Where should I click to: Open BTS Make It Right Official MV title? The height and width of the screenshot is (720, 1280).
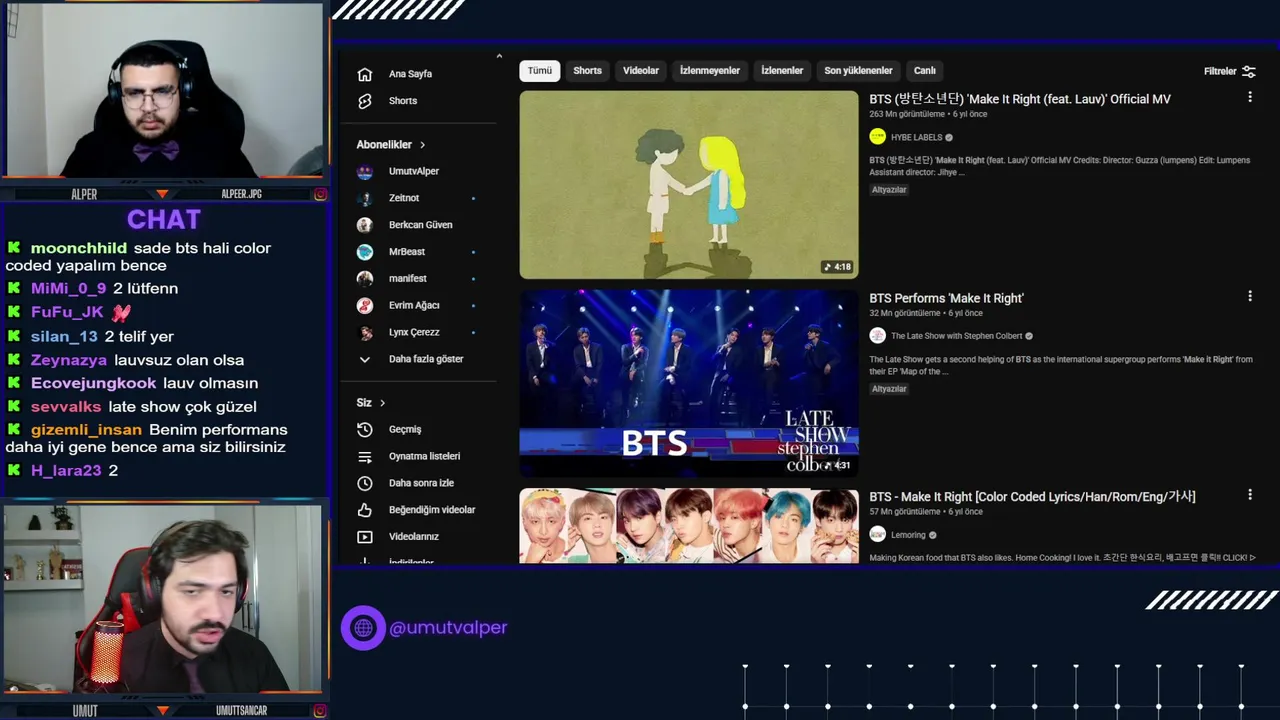(1020, 99)
